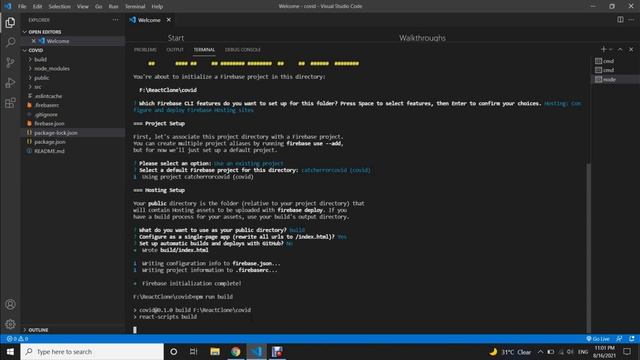Open notifications bell in status bar
Image resolution: width=640 pixels, height=360 pixels.
pyautogui.click(x=632, y=339)
